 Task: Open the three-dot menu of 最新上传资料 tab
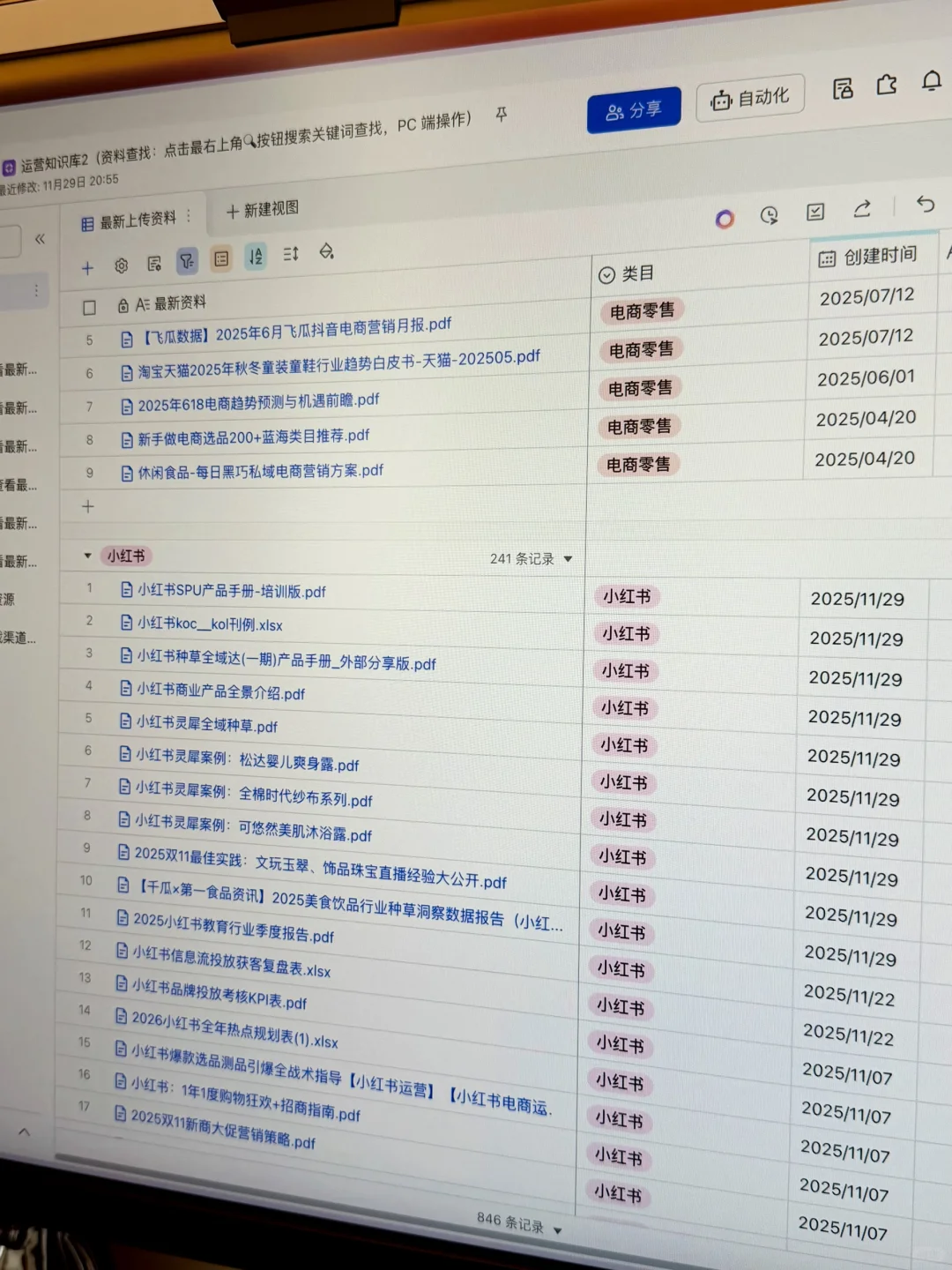[188, 217]
